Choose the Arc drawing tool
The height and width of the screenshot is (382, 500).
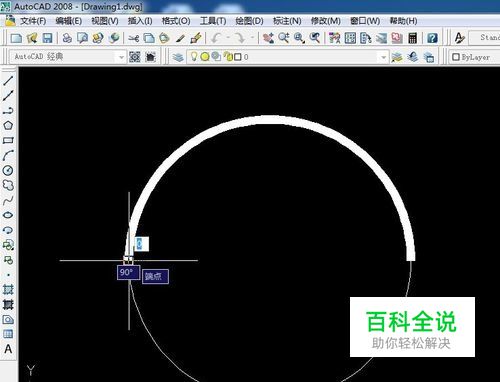click(8, 155)
